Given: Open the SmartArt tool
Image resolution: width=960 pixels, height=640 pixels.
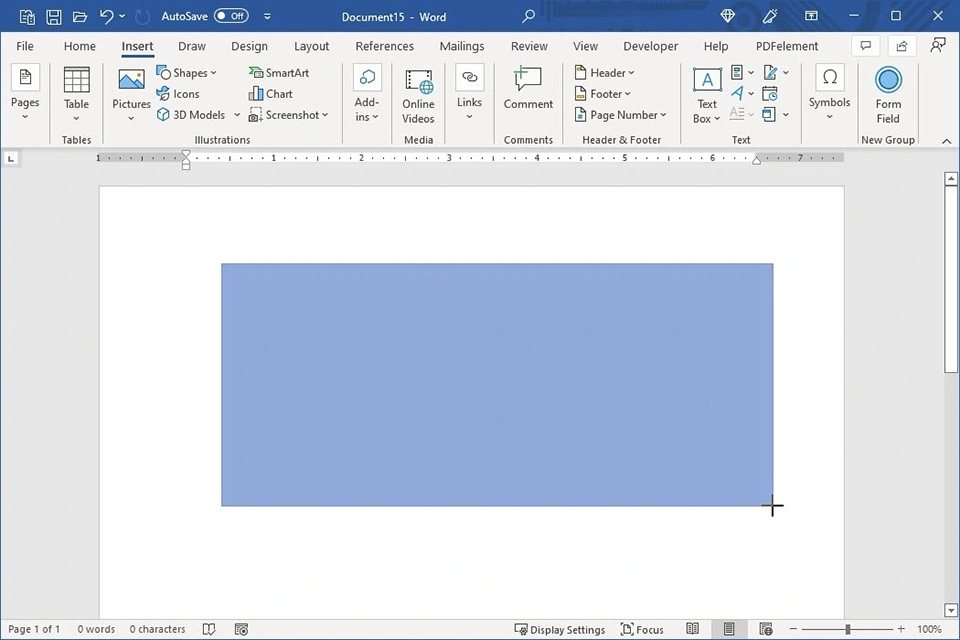Looking at the screenshot, I should 279,73.
